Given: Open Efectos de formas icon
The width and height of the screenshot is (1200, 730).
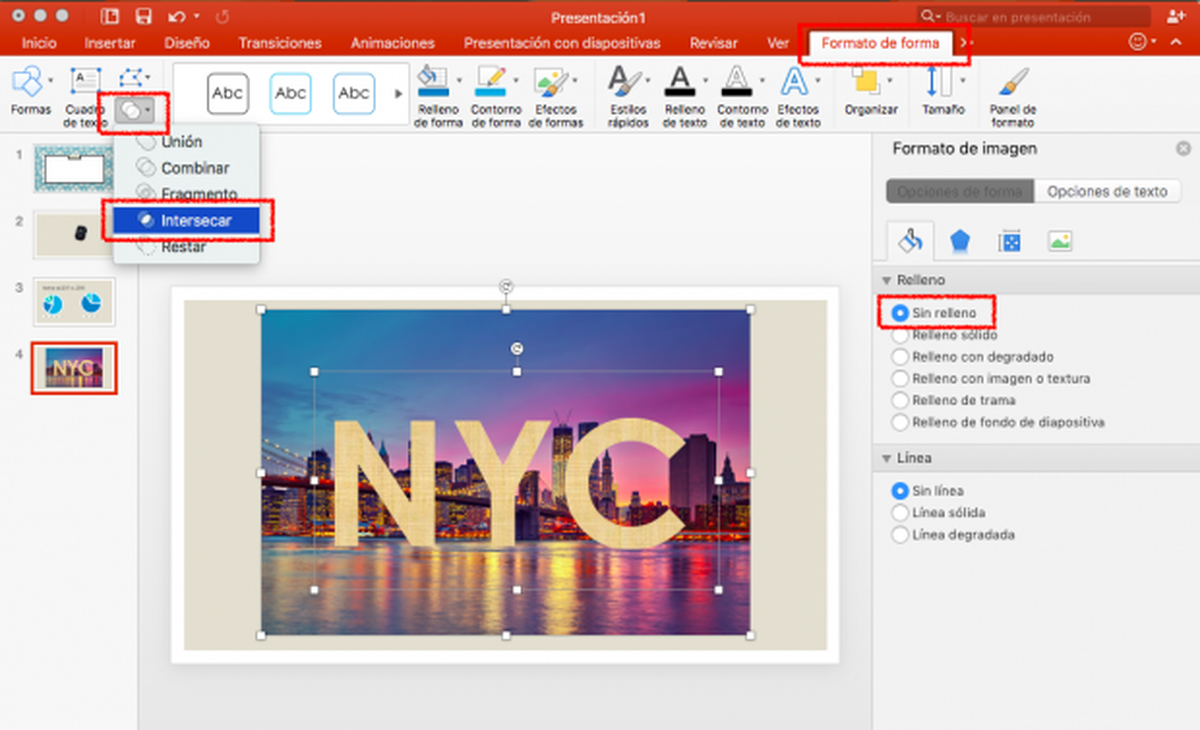Looking at the screenshot, I should point(551,82).
